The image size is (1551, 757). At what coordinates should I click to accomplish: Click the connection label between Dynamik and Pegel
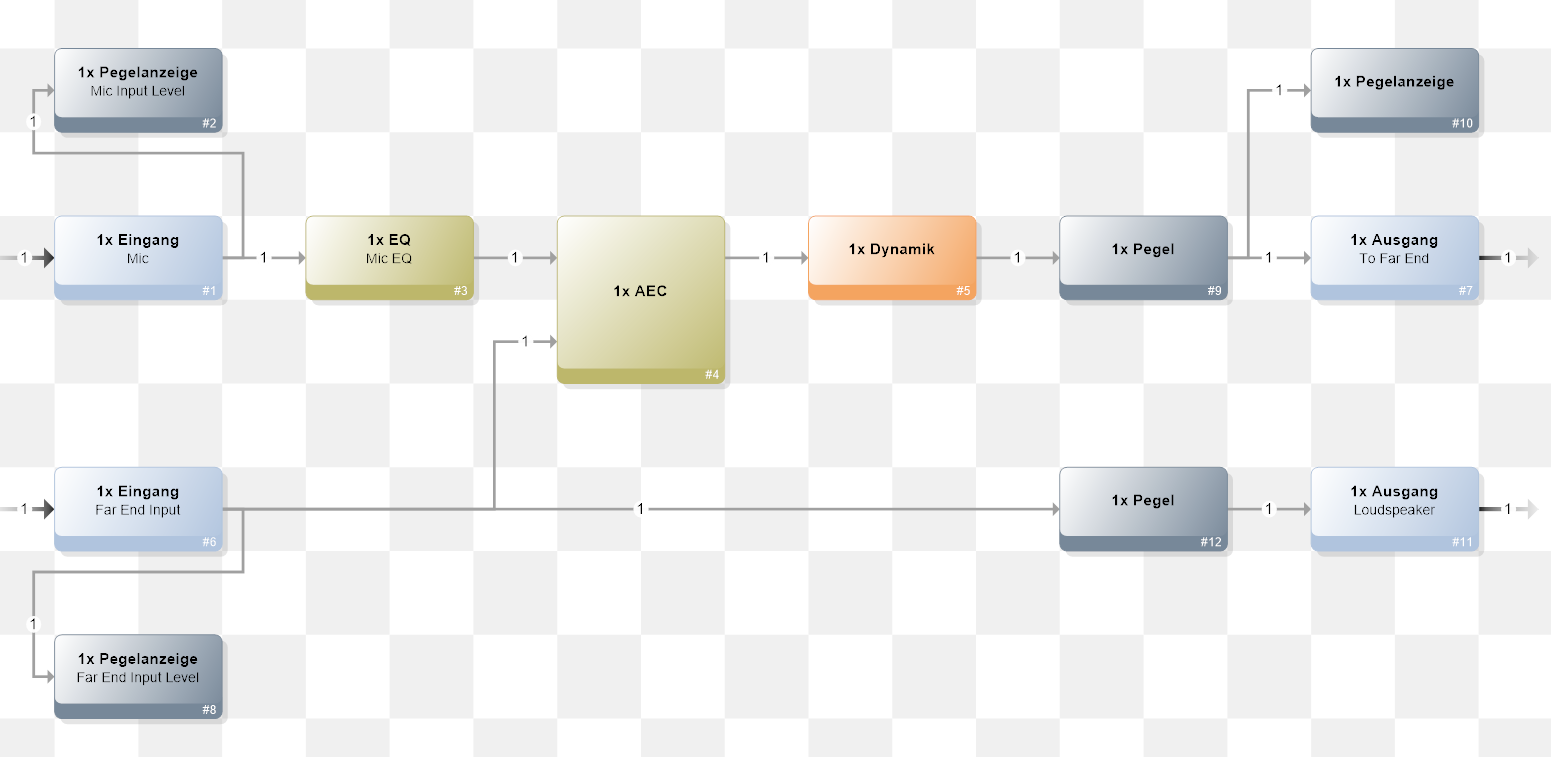tap(1018, 258)
